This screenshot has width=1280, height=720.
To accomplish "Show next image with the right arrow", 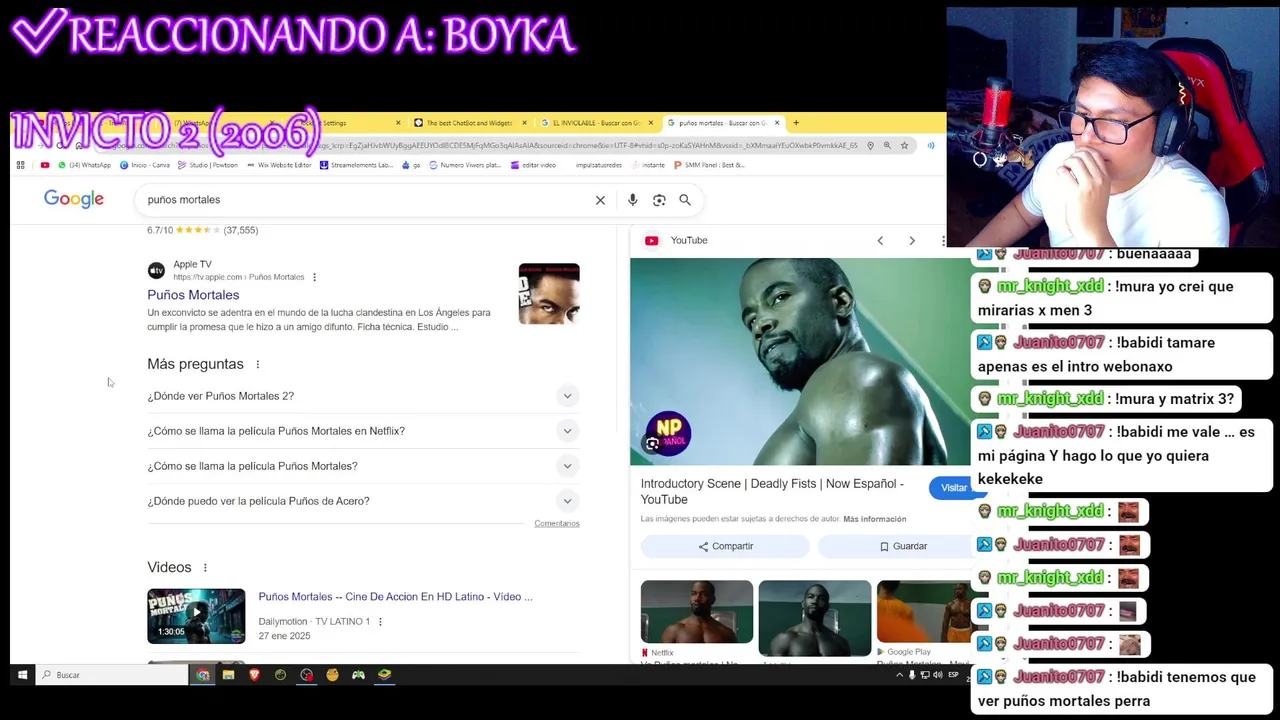I will (912, 241).
